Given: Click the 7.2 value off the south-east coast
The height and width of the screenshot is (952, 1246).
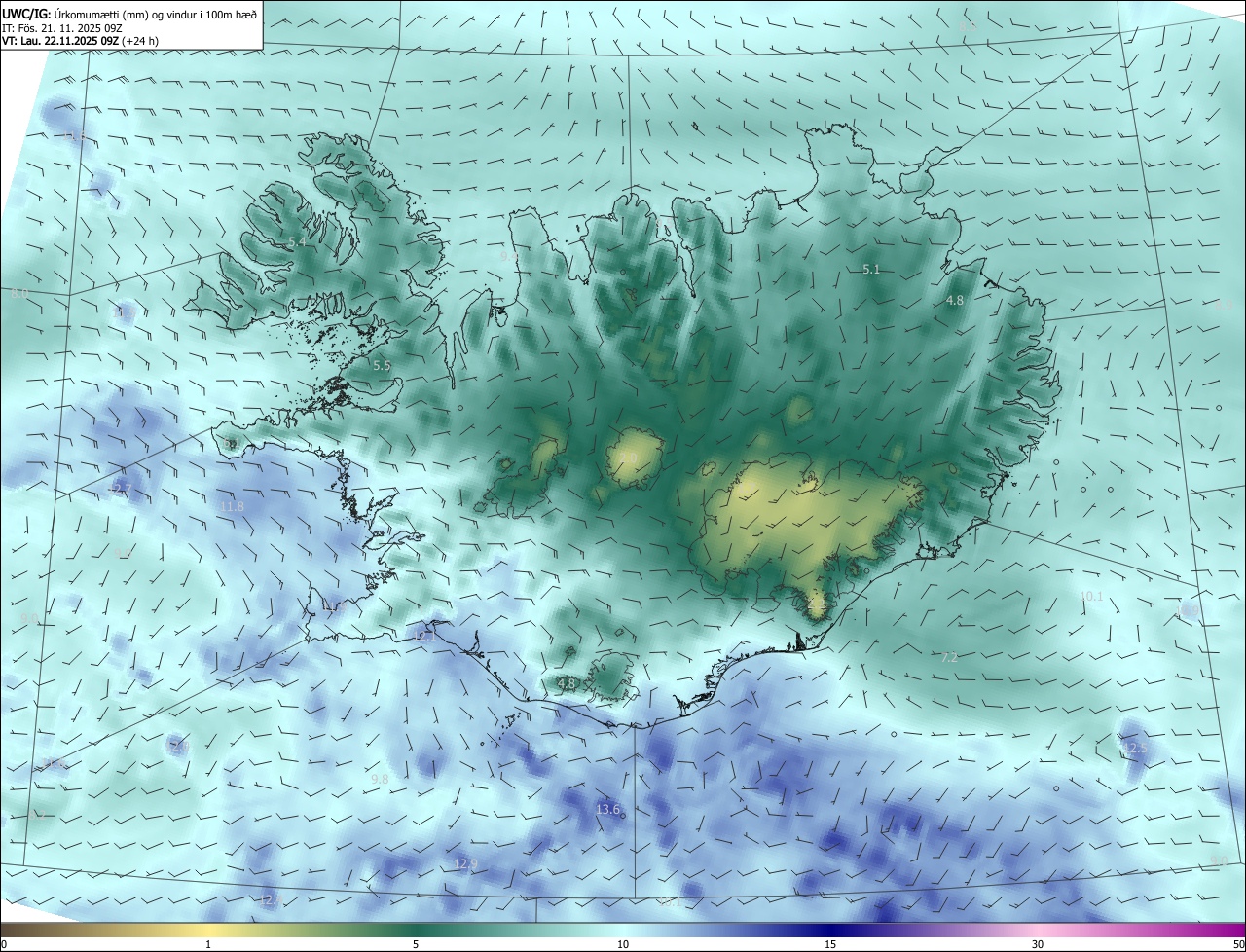Looking at the screenshot, I should [x=949, y=658].
